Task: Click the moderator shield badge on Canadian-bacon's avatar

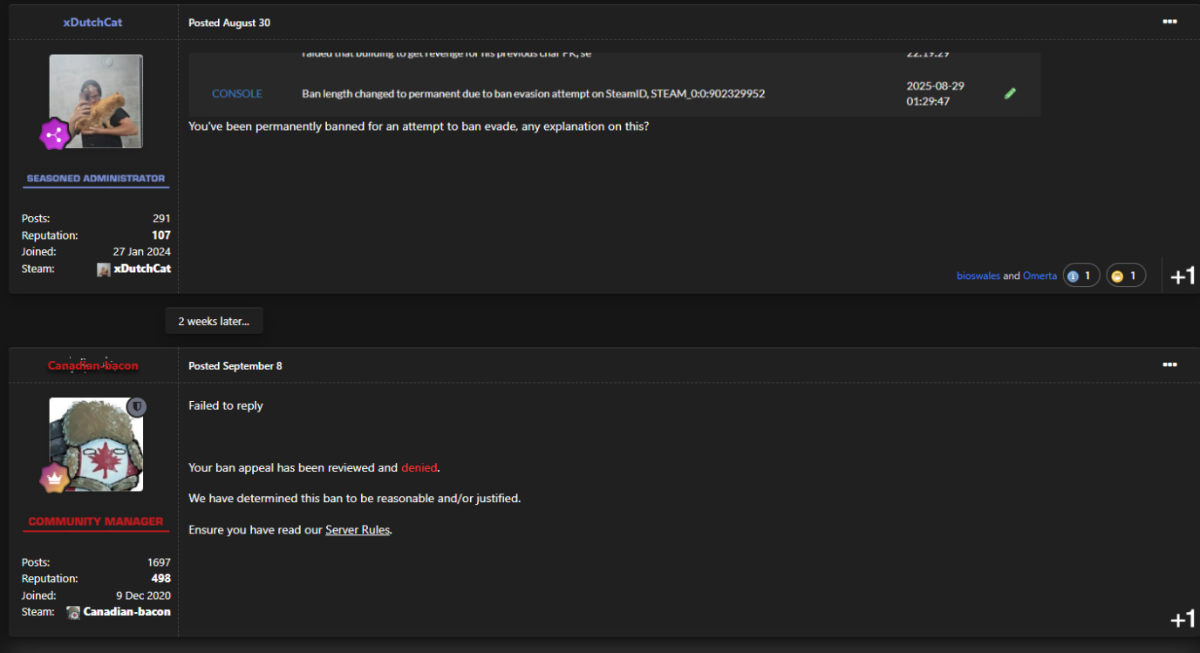Action: coord(137,407)
